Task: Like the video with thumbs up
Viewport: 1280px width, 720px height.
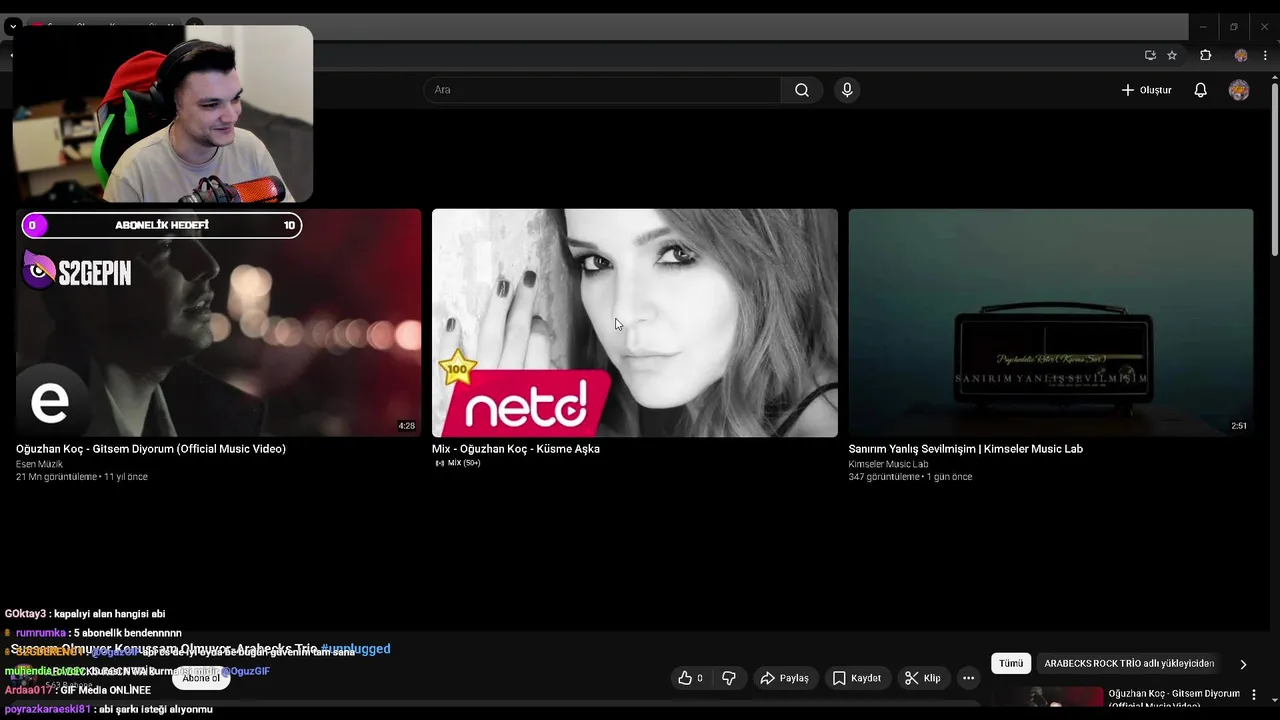Action: pos(690,678)
